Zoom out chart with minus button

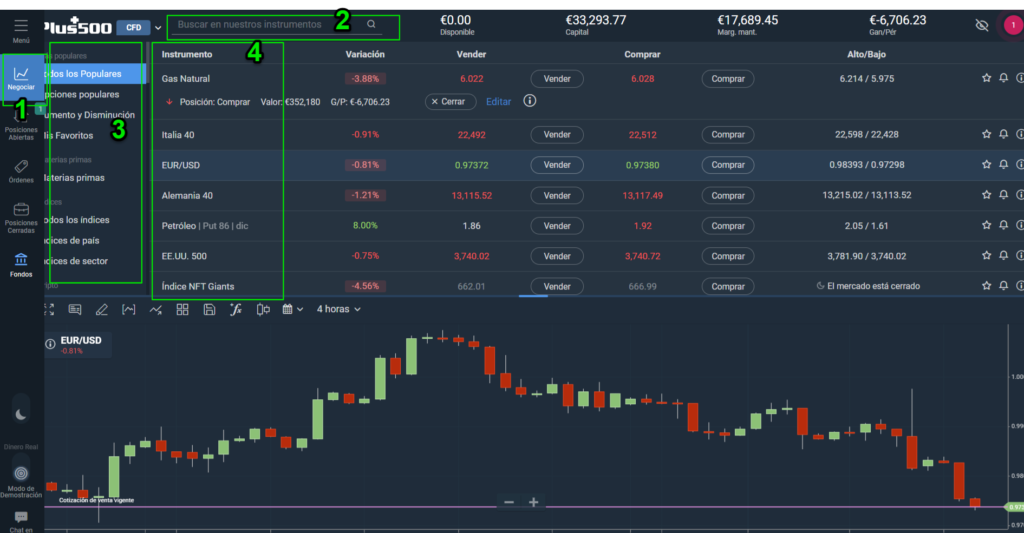509,502
